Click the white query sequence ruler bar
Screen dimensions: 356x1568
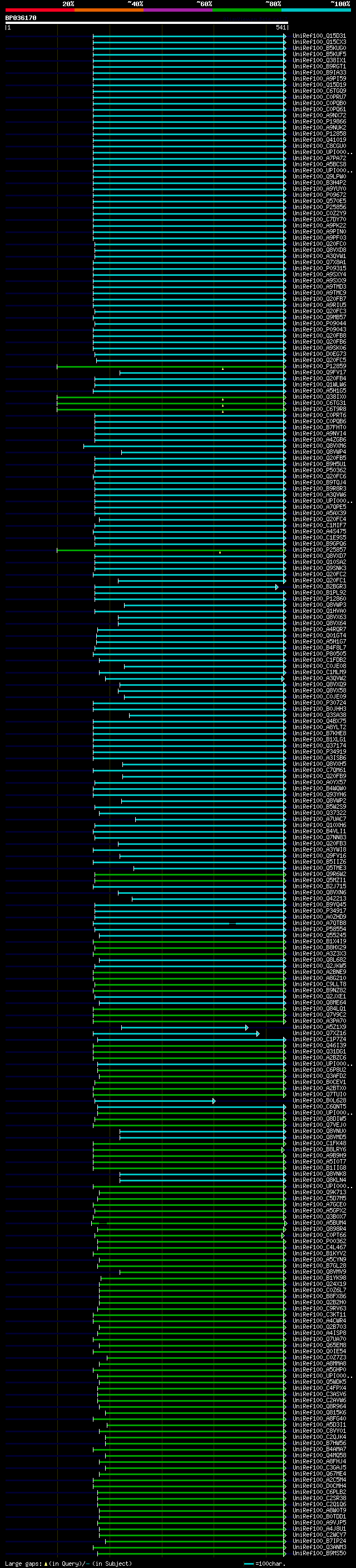click(147, 22)
